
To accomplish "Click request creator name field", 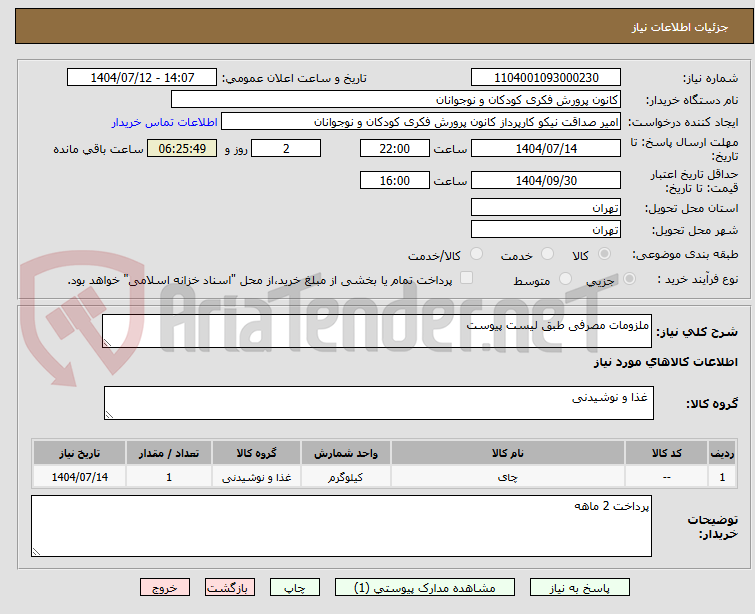I will pos(421,122).
